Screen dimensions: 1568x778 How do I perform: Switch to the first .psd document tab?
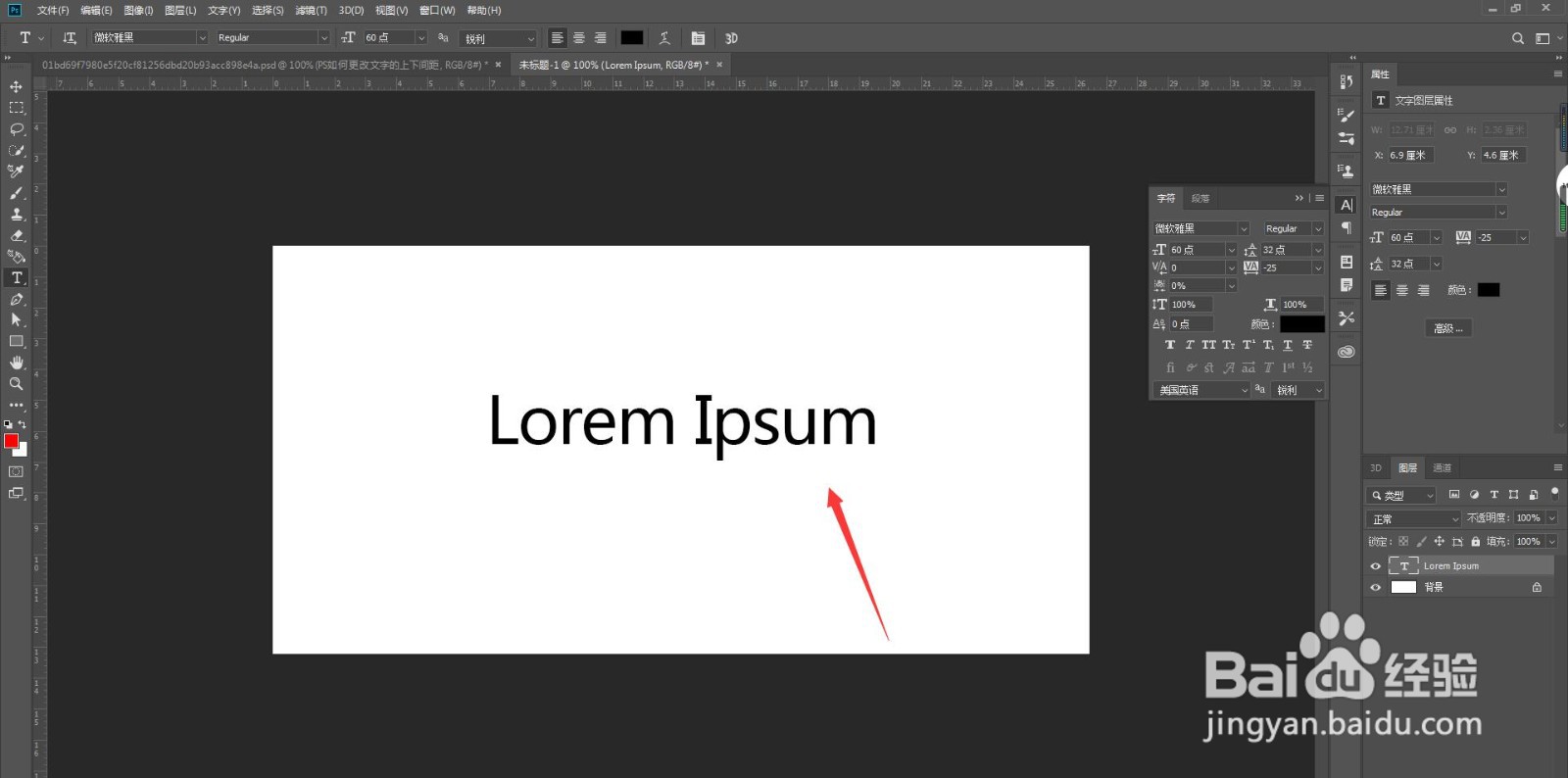pos(265,65)
